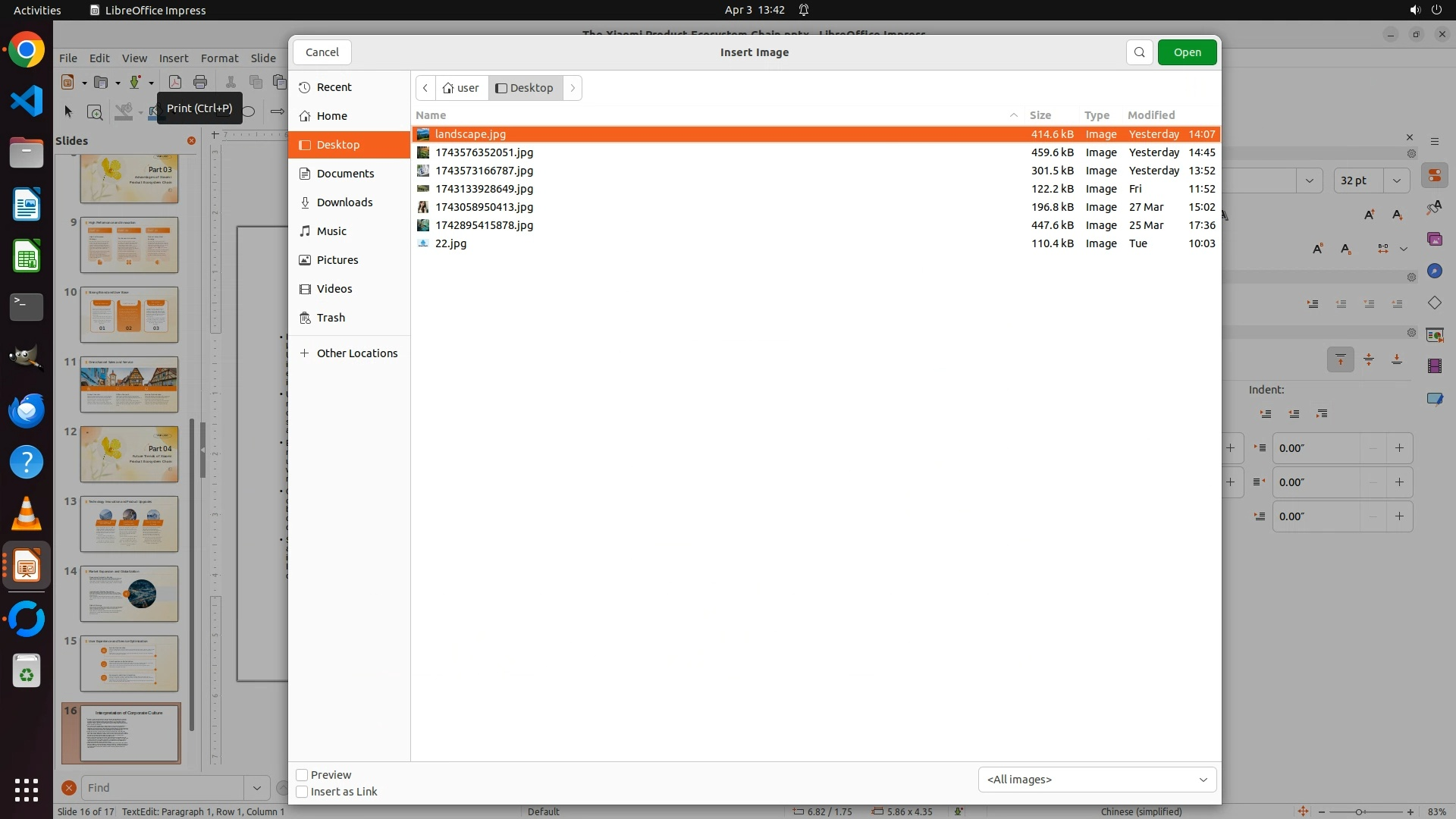Check the Insert as Link option

coord(302,792)
